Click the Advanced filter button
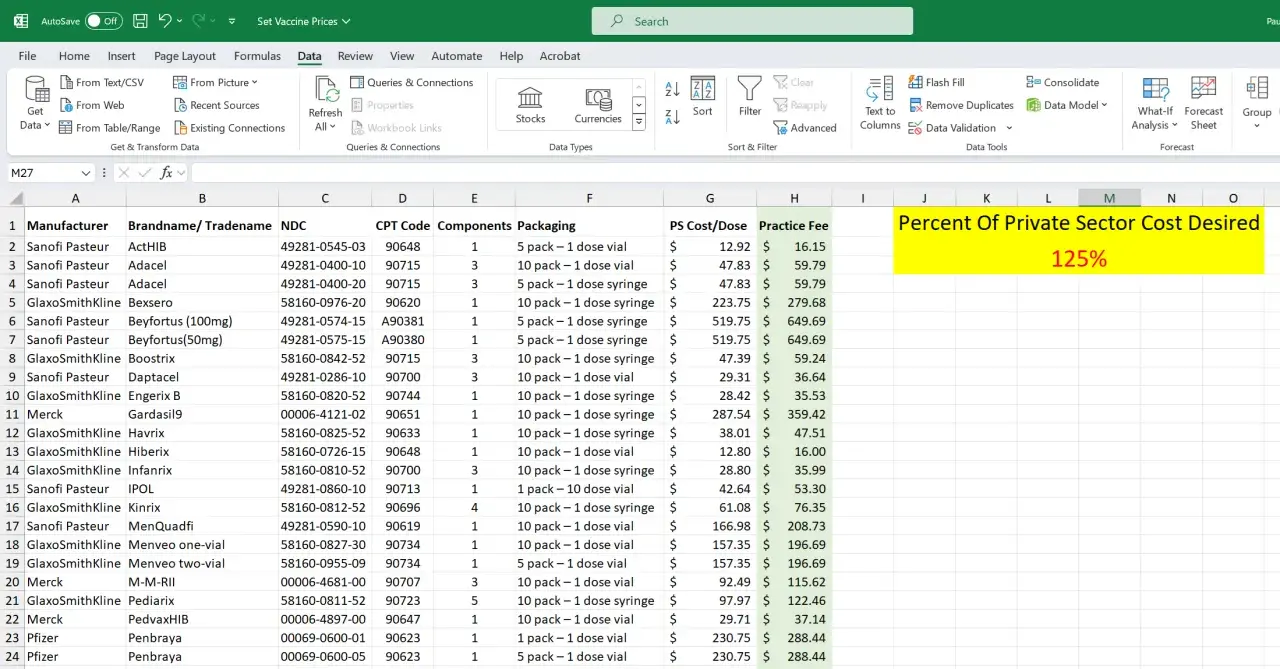This screenshot has height=669, width=1280. (805, 128)
